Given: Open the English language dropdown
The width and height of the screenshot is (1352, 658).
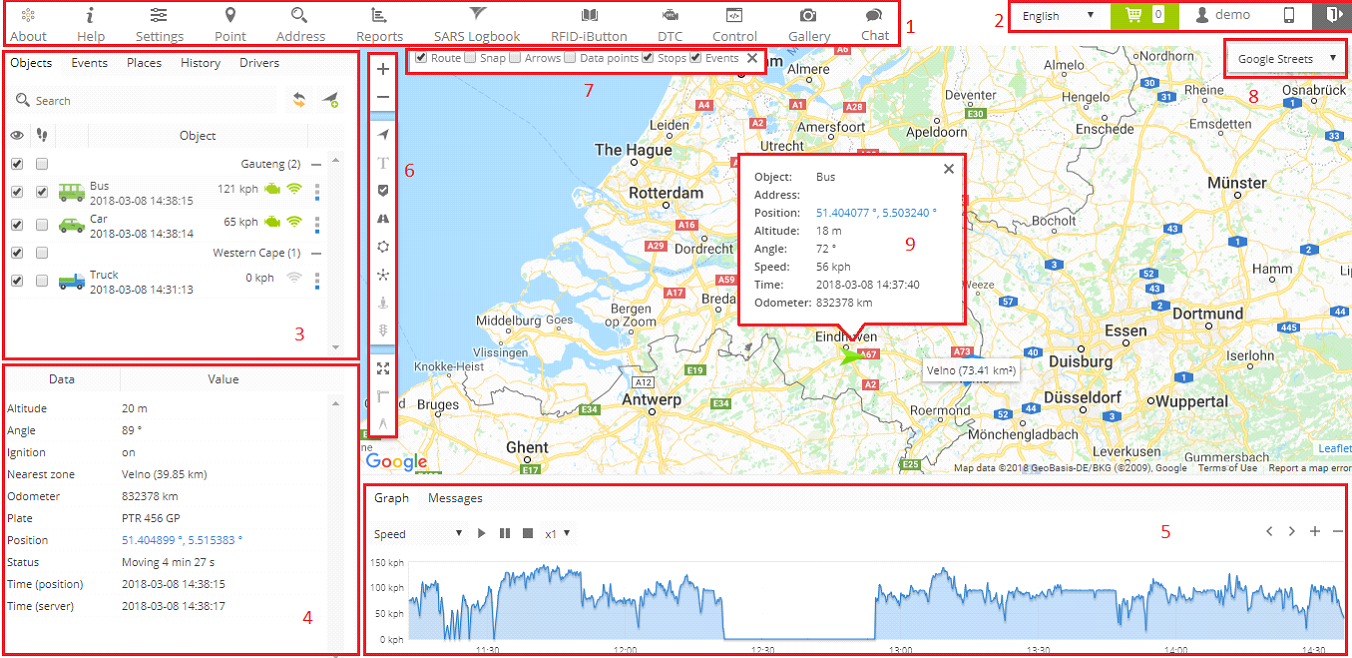Looking at the screenshot, I should [x=1058, y=16].
